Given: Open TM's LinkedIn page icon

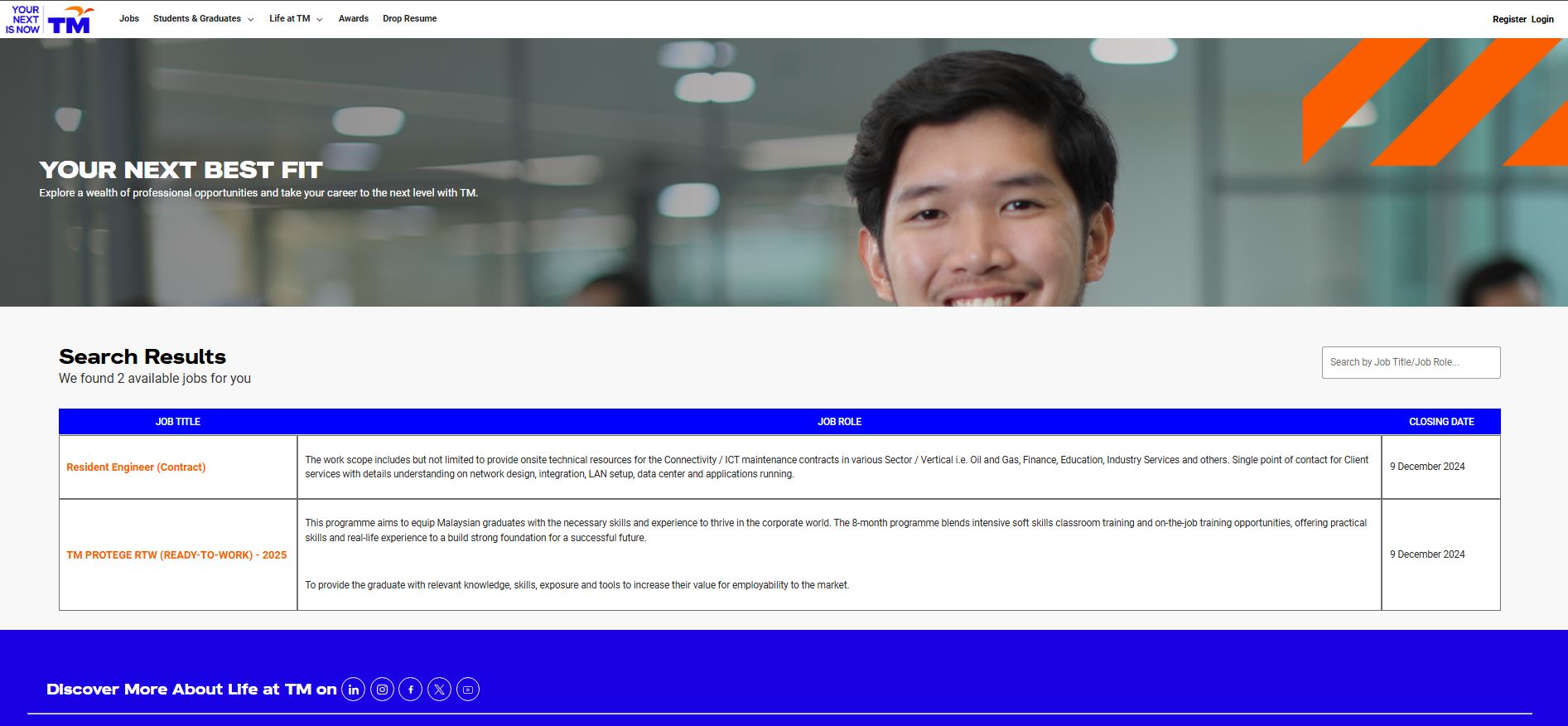Looking at the screenshot, I should [x=354, y=690].
